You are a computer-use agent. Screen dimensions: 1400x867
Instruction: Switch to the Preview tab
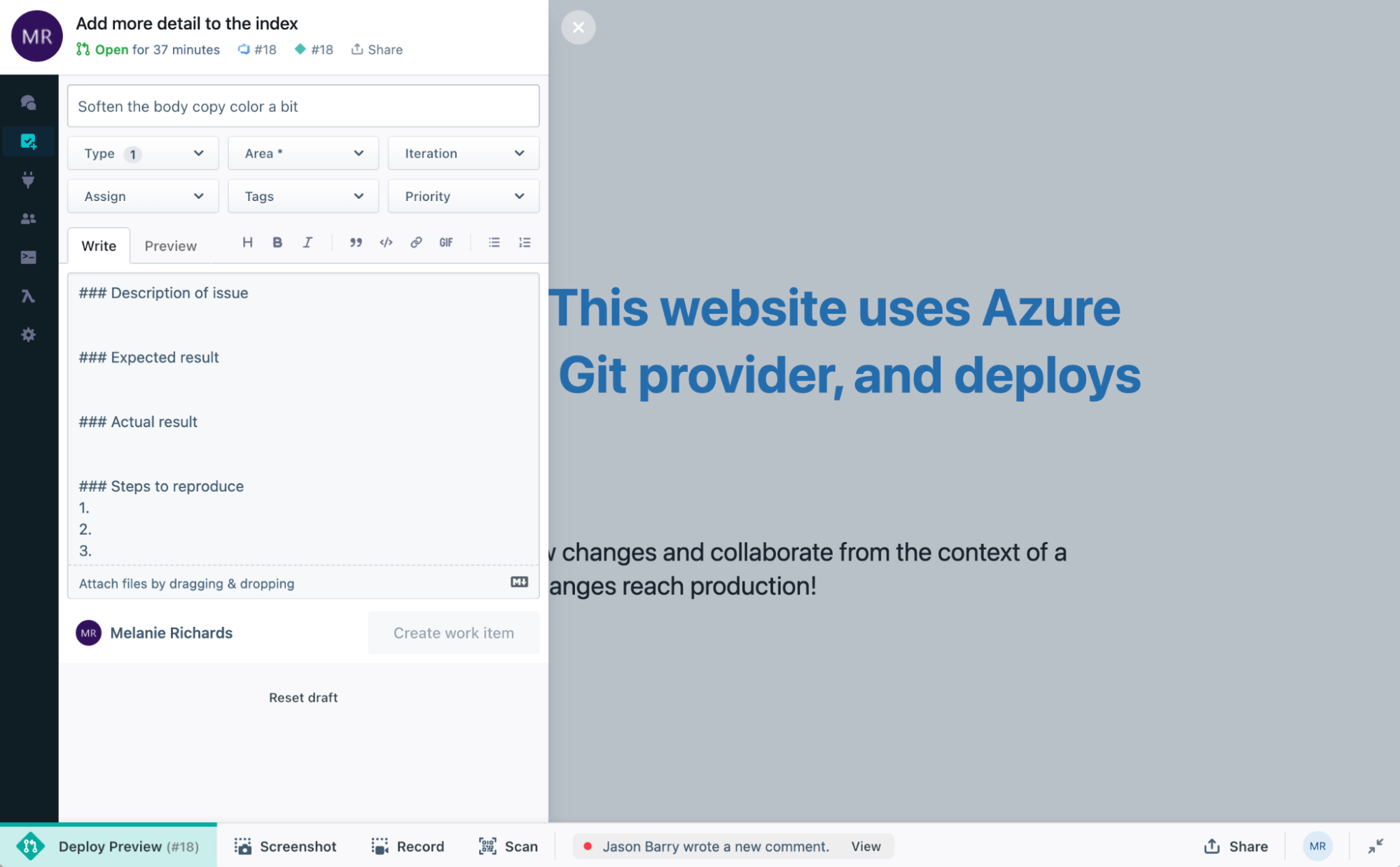click(x=170, y=246)
